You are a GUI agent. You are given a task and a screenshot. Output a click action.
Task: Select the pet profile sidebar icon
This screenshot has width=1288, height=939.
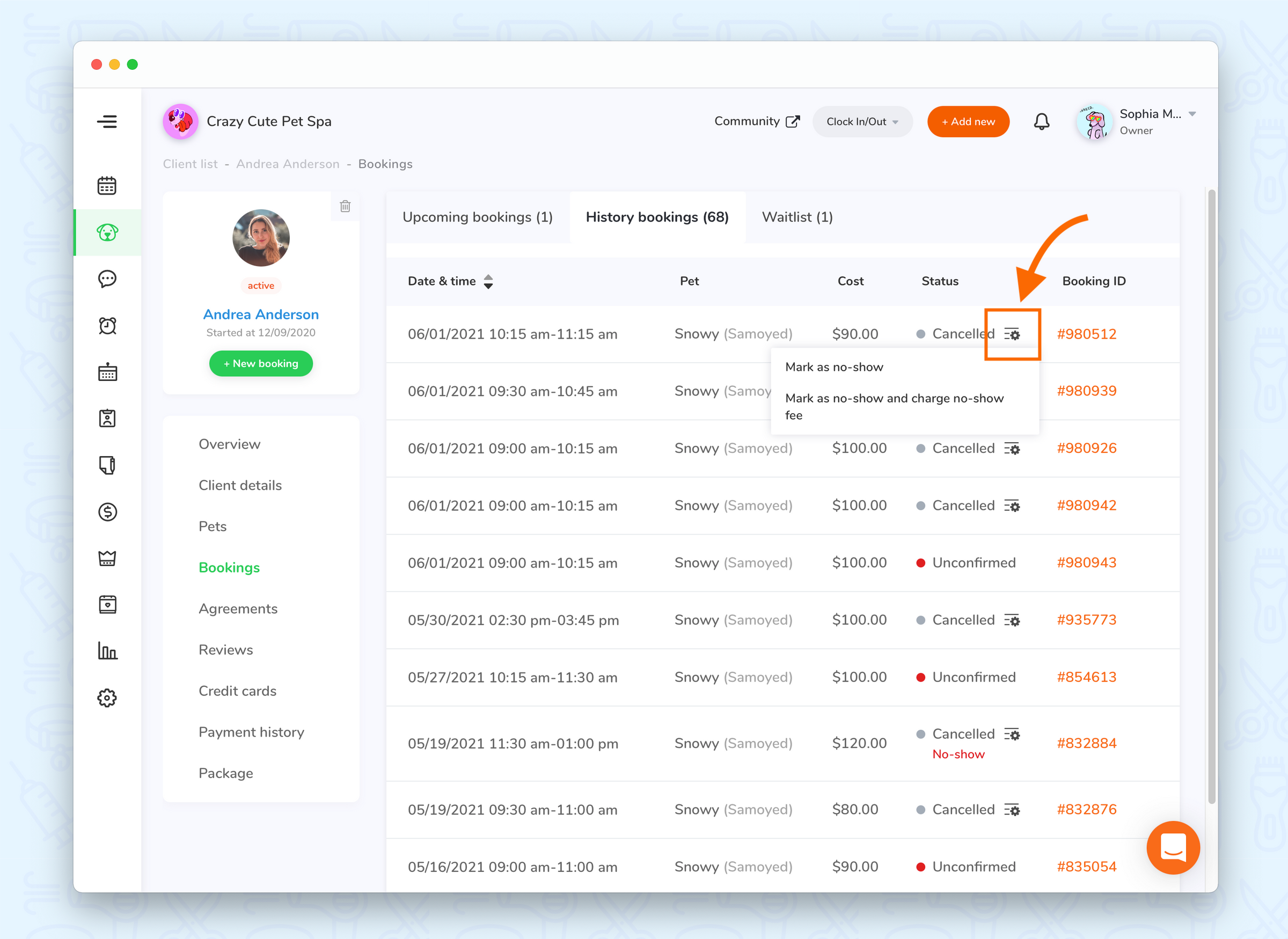pyautogui.click(x=107, y=231)
